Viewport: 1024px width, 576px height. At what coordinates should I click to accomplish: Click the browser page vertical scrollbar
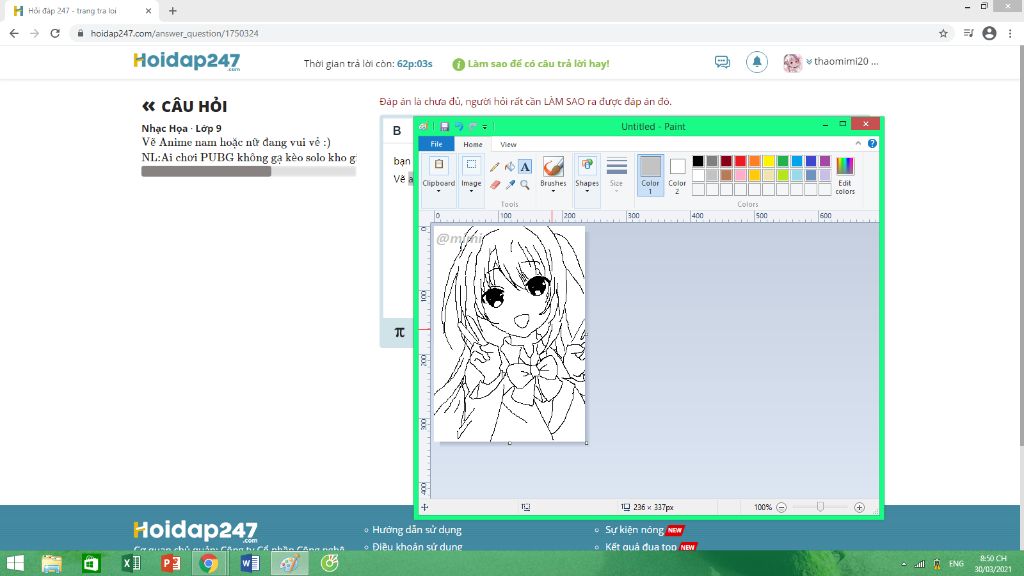(1021, 248)
